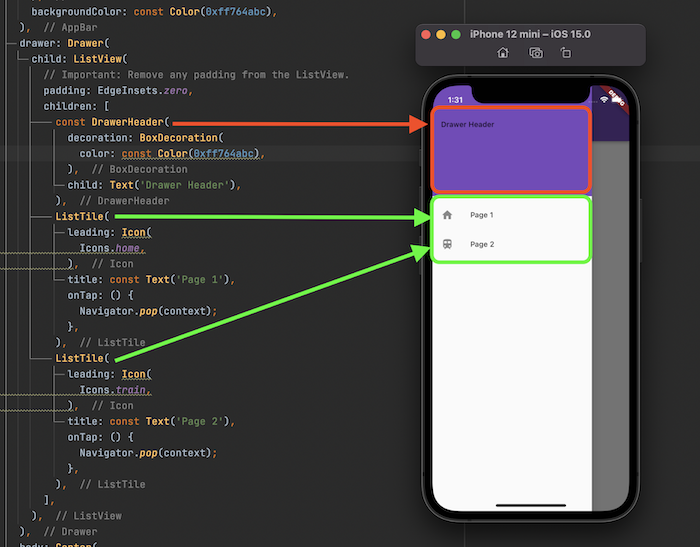
Task: Click the train icon beside Page 2
Action: 447,244
